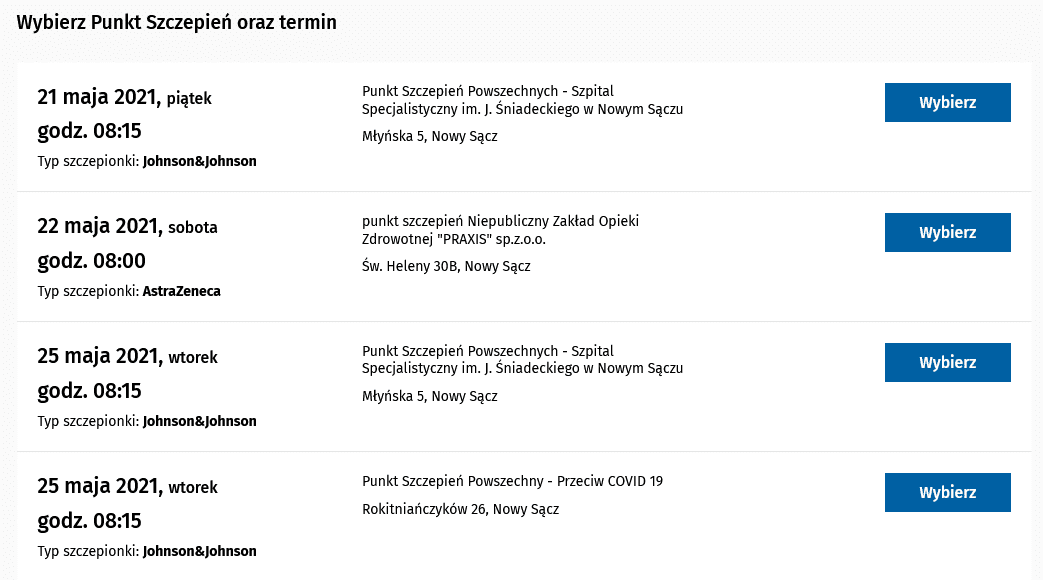Click the Szpital Specjalistyczny name in the 21 maja row
1043x580 pixels.
(x=522, y=100)
